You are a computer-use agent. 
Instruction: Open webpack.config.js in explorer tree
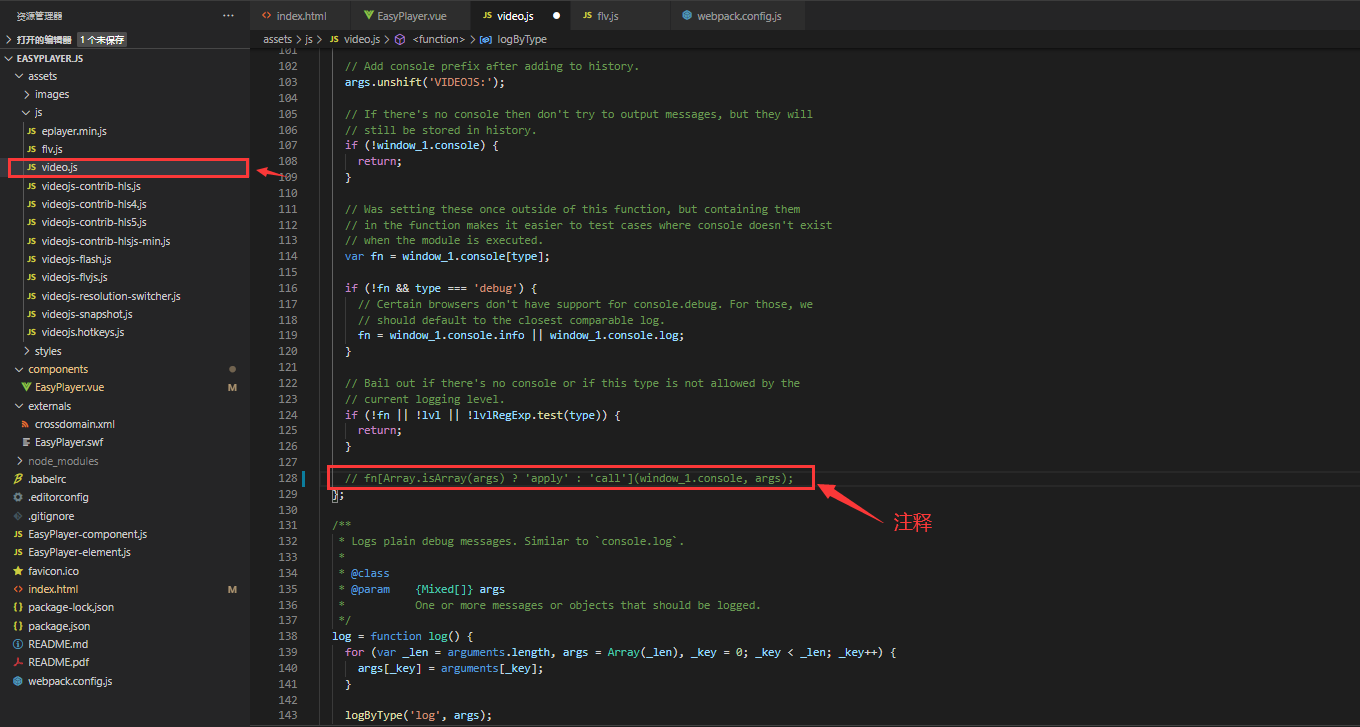pyautogui.click(x=70, y=681)
